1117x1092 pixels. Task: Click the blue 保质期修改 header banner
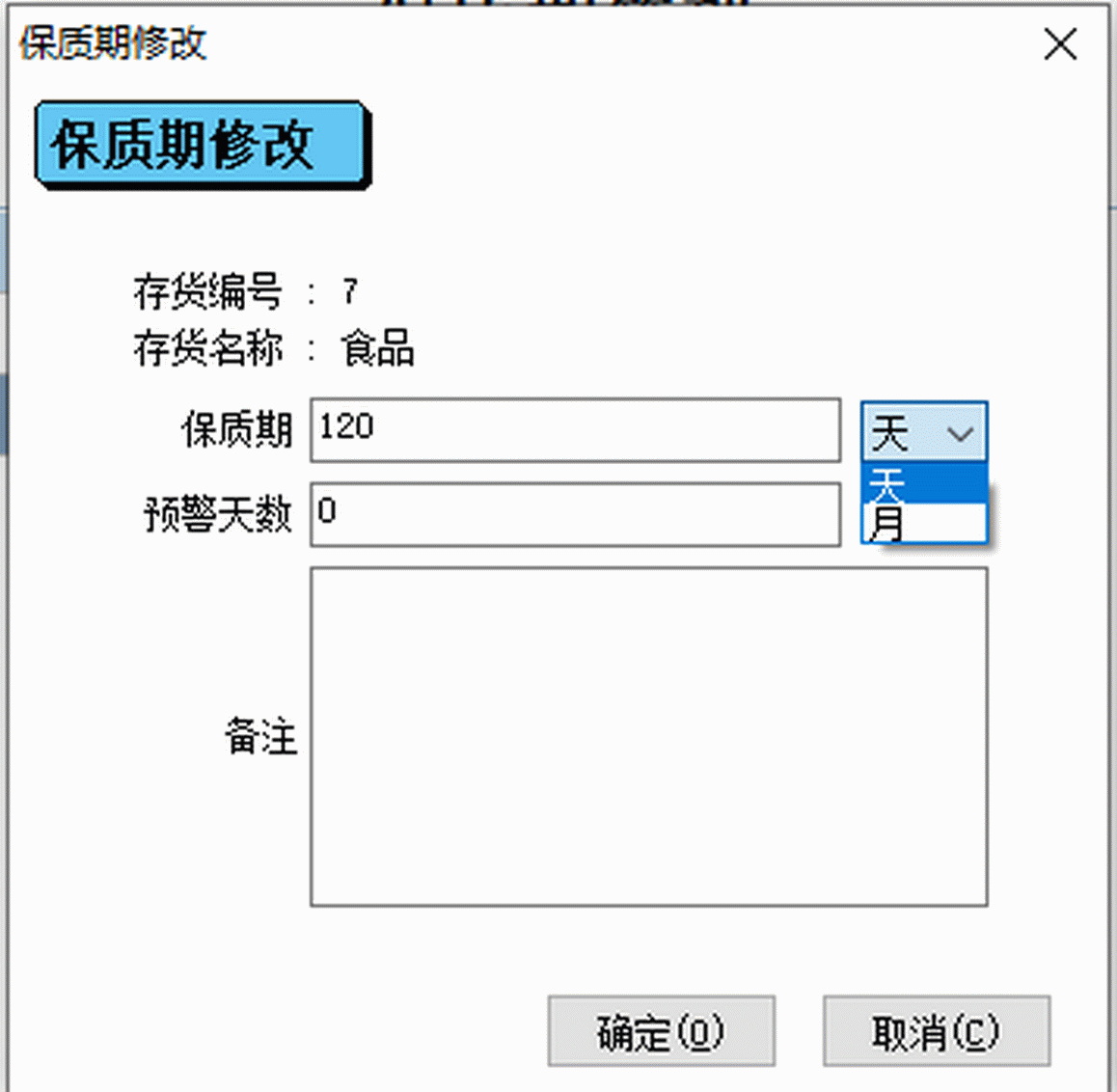tap(203, 146)
